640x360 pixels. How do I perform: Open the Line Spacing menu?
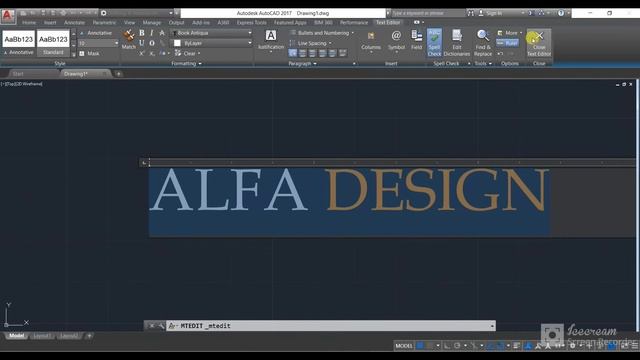[311, 43]
